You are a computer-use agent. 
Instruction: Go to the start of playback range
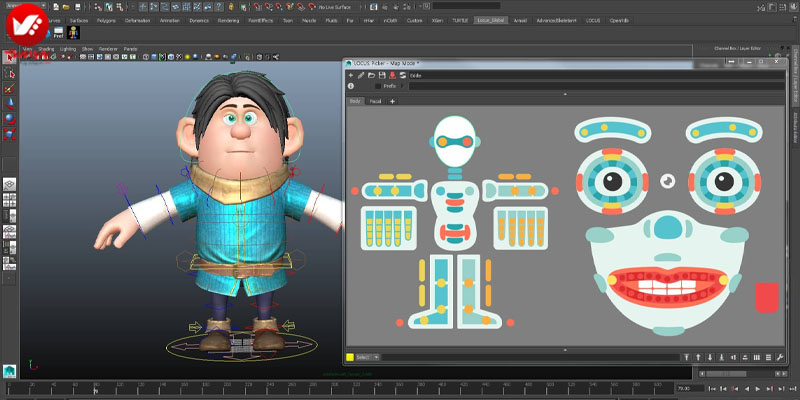[x=712, y=389]
